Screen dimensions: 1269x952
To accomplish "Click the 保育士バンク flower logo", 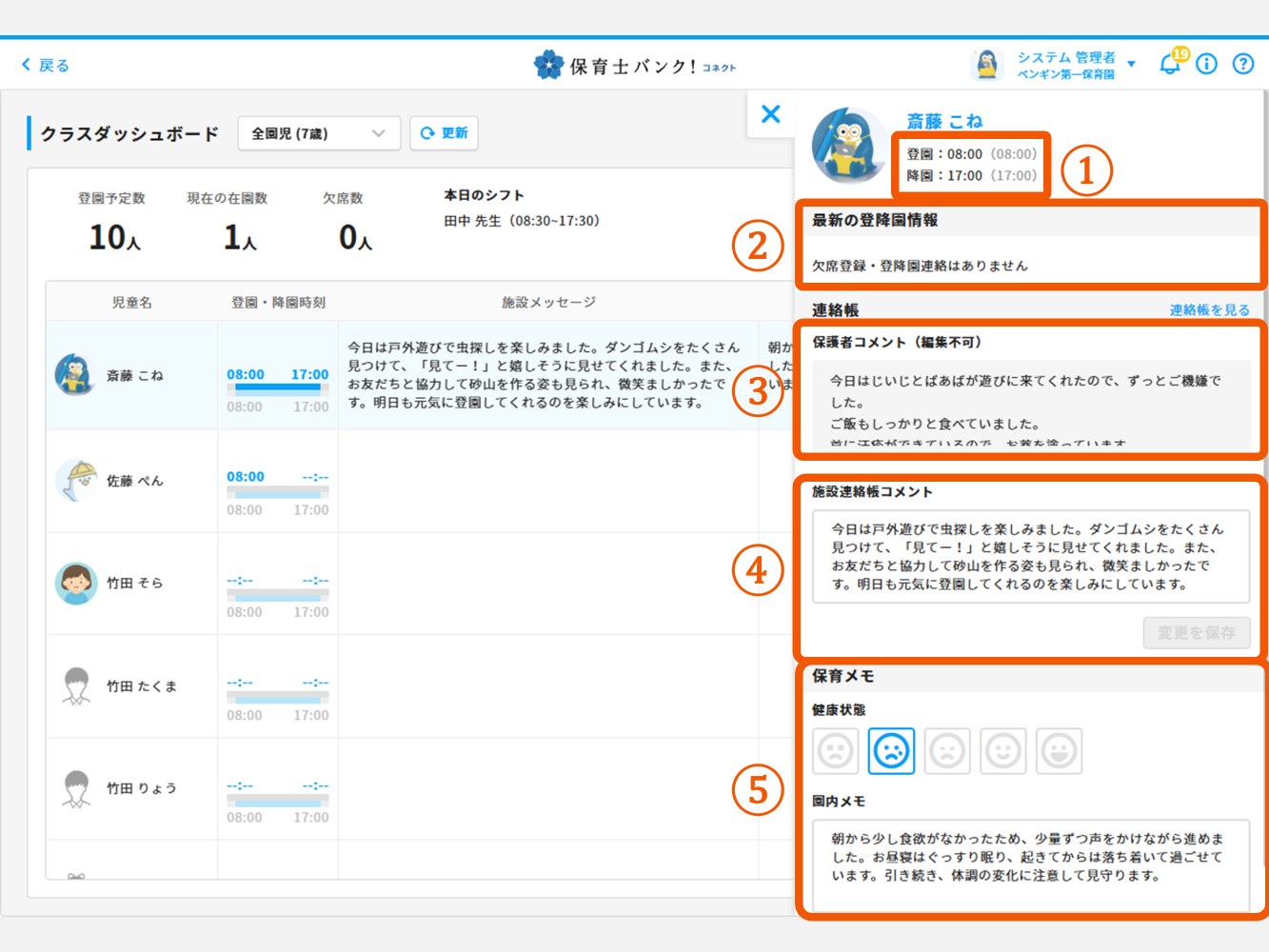I will point(548,65).
